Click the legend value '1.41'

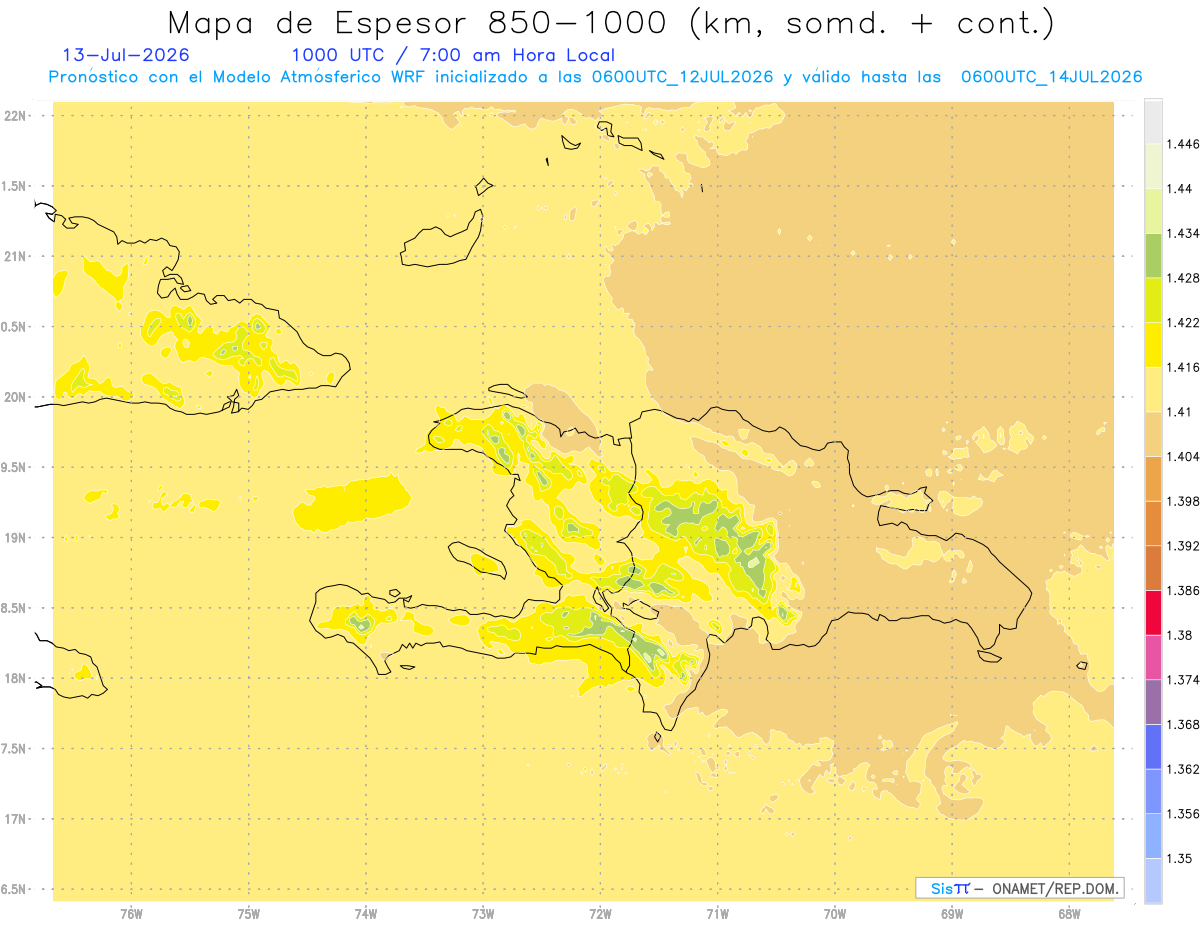click(1180, 411)
